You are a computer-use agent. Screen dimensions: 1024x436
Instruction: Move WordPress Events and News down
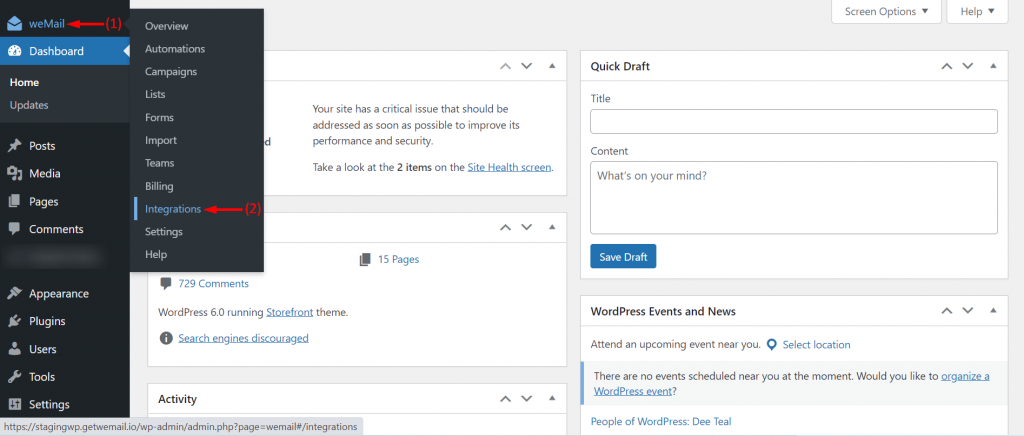coord(967,311)
